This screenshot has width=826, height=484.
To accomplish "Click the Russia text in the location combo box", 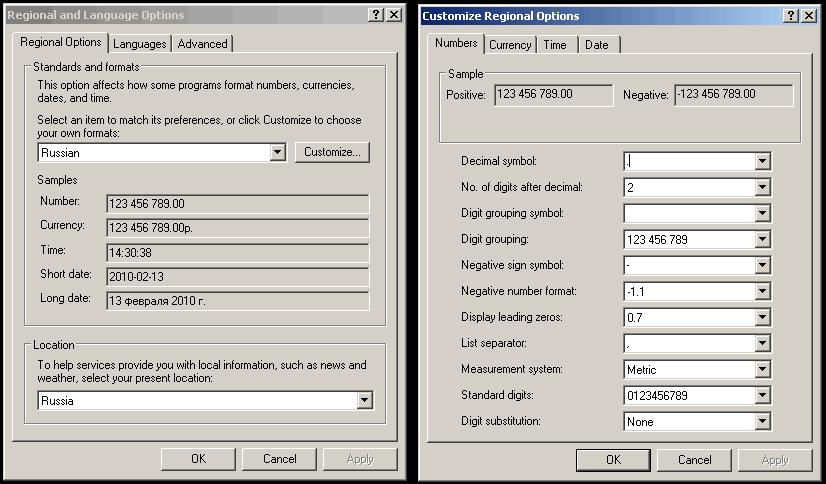I will pyautogui.click(x=57, y=401).
